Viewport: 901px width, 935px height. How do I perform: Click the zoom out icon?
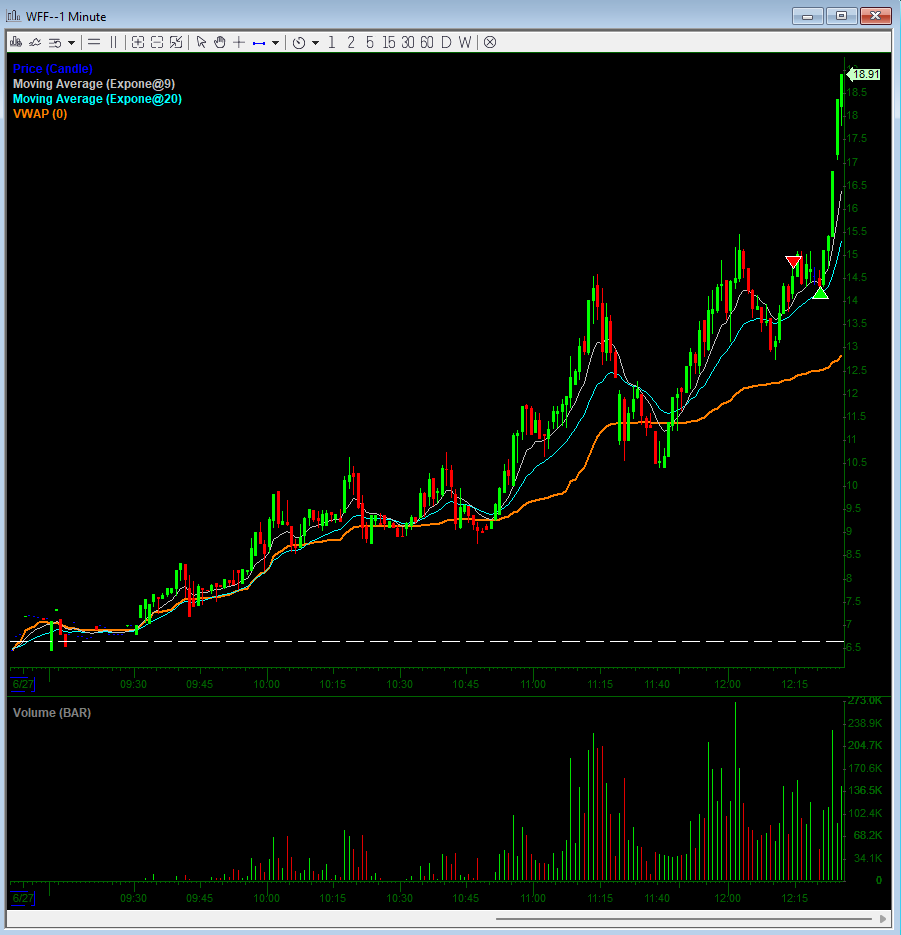157,42
